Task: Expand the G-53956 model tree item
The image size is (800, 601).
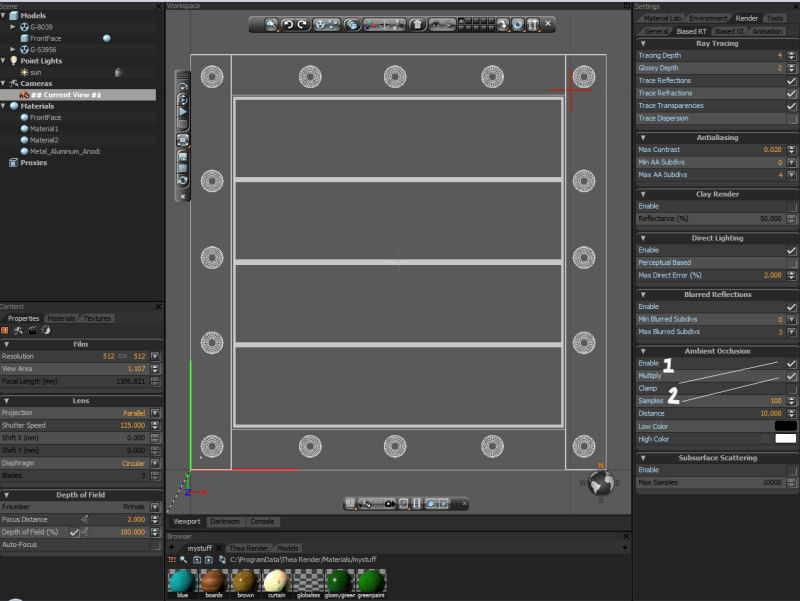Action: [x=13, y=49]
